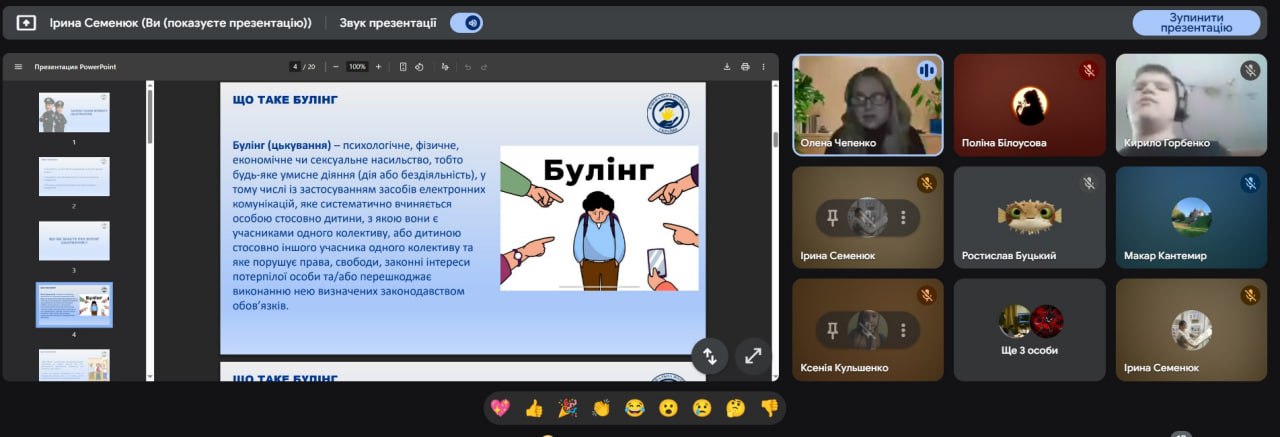The height and width of the screenshot is (437, 1280).
Task: Rotate the document with rotate icon
Action: (419, 67)
